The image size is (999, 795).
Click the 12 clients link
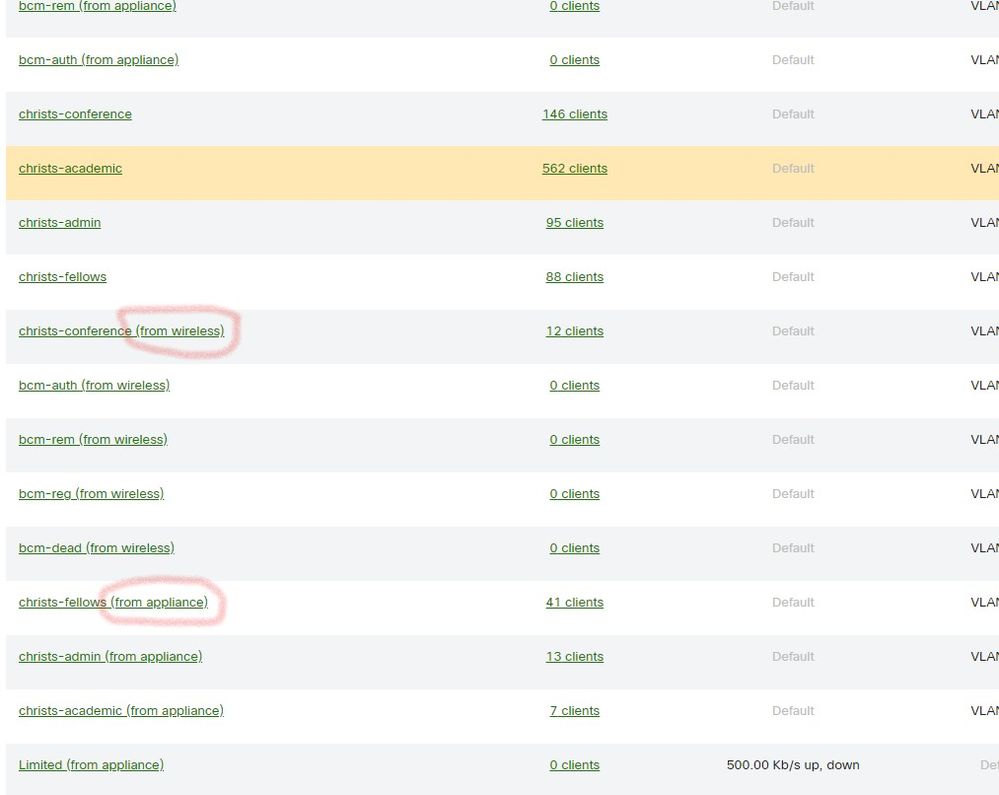[x=574, y=331]
